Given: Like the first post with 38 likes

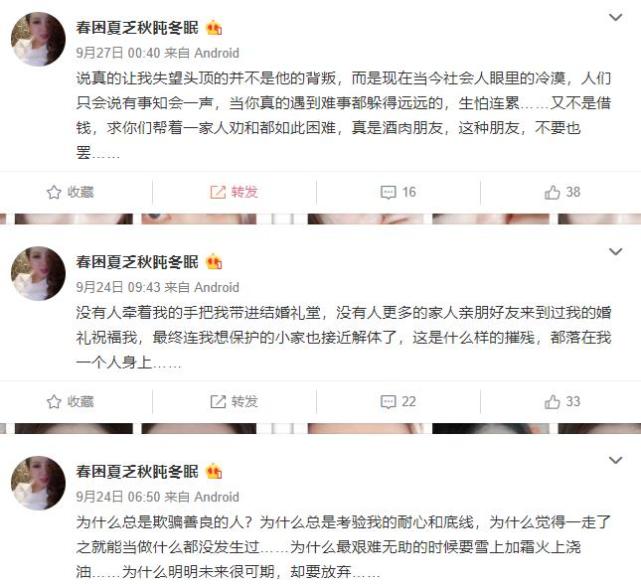Looking at the screenshot, I should (x=562, y=192).
